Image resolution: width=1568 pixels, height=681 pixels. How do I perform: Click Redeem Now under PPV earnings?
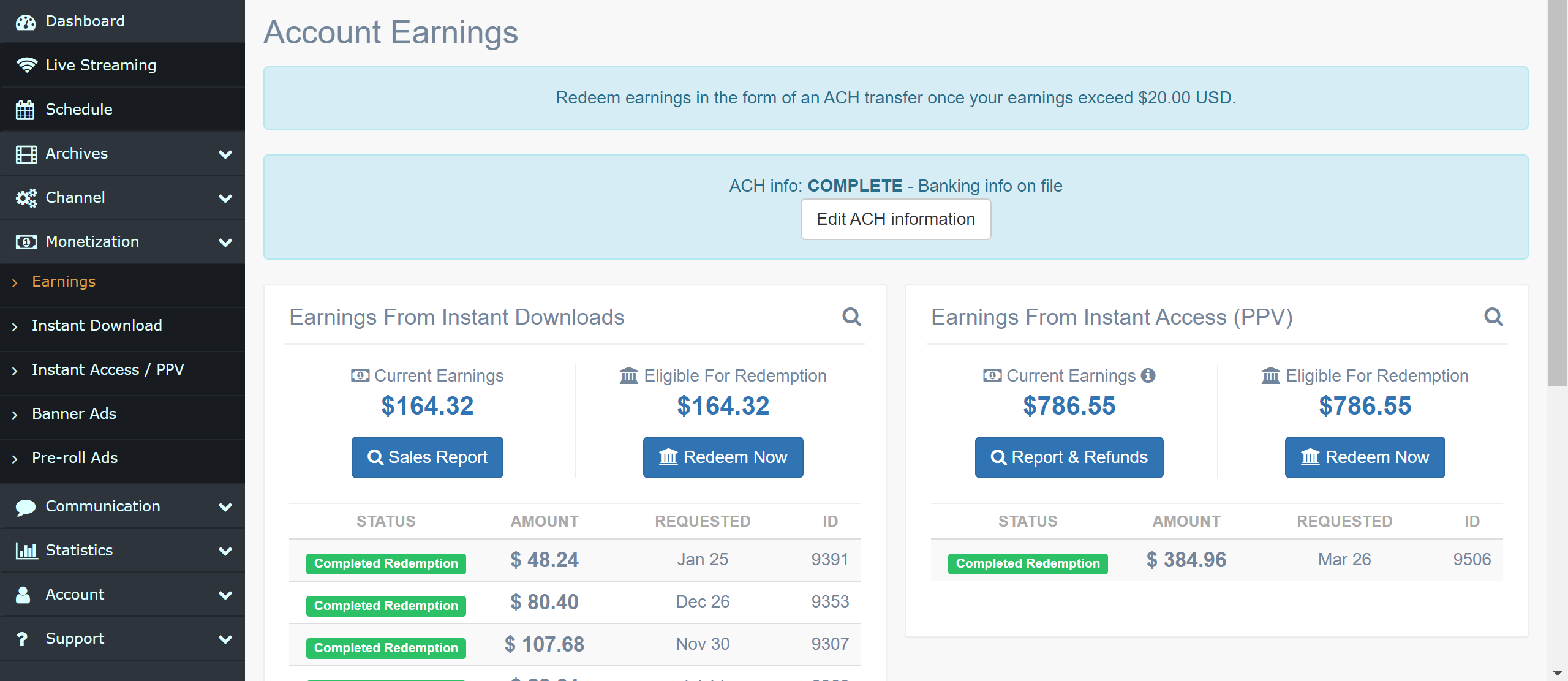(1365, 457)
